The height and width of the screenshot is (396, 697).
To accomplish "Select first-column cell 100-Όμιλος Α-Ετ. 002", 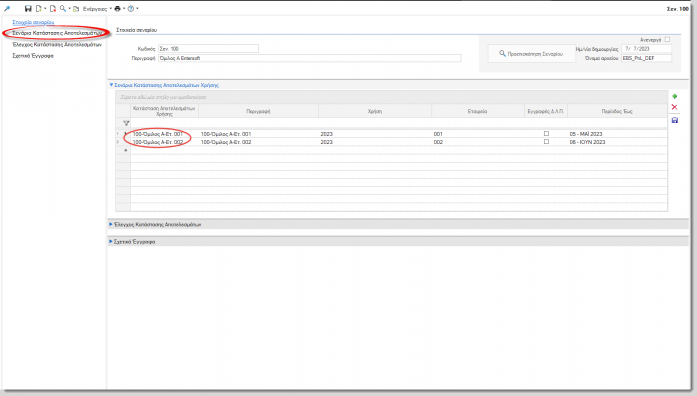I will point(164,142).
